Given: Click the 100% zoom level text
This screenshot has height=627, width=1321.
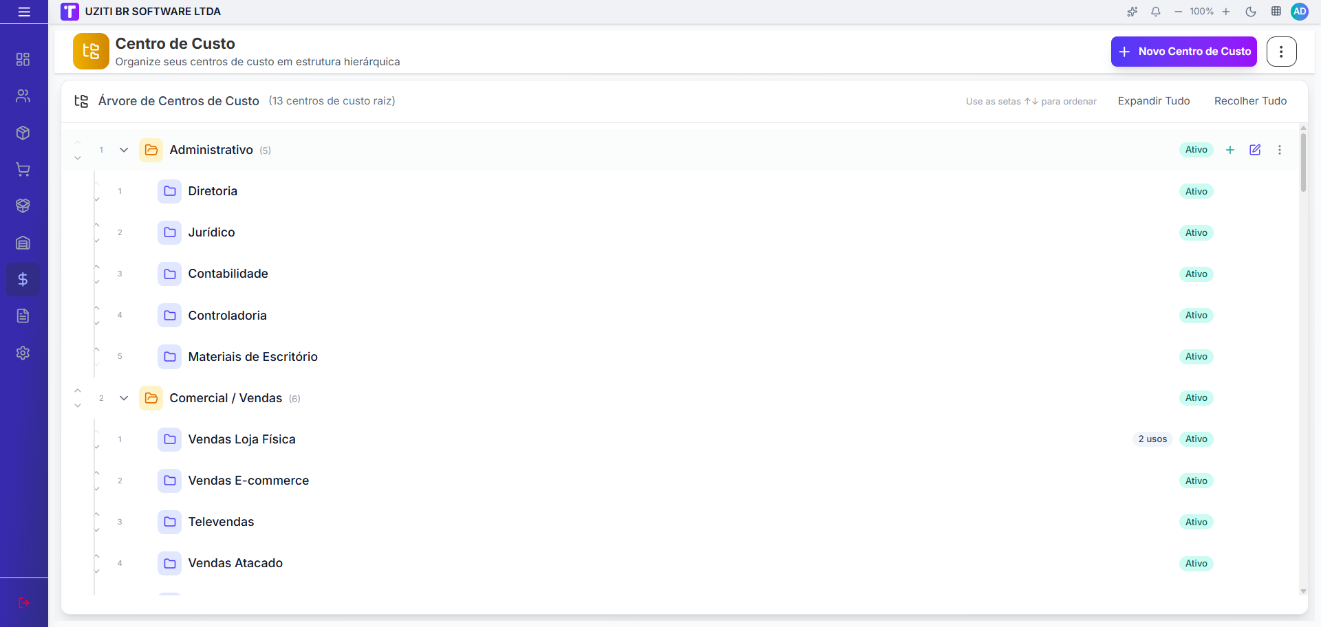Looking at the screenshot, I should pyautogui.click(x=1202, y=12).
